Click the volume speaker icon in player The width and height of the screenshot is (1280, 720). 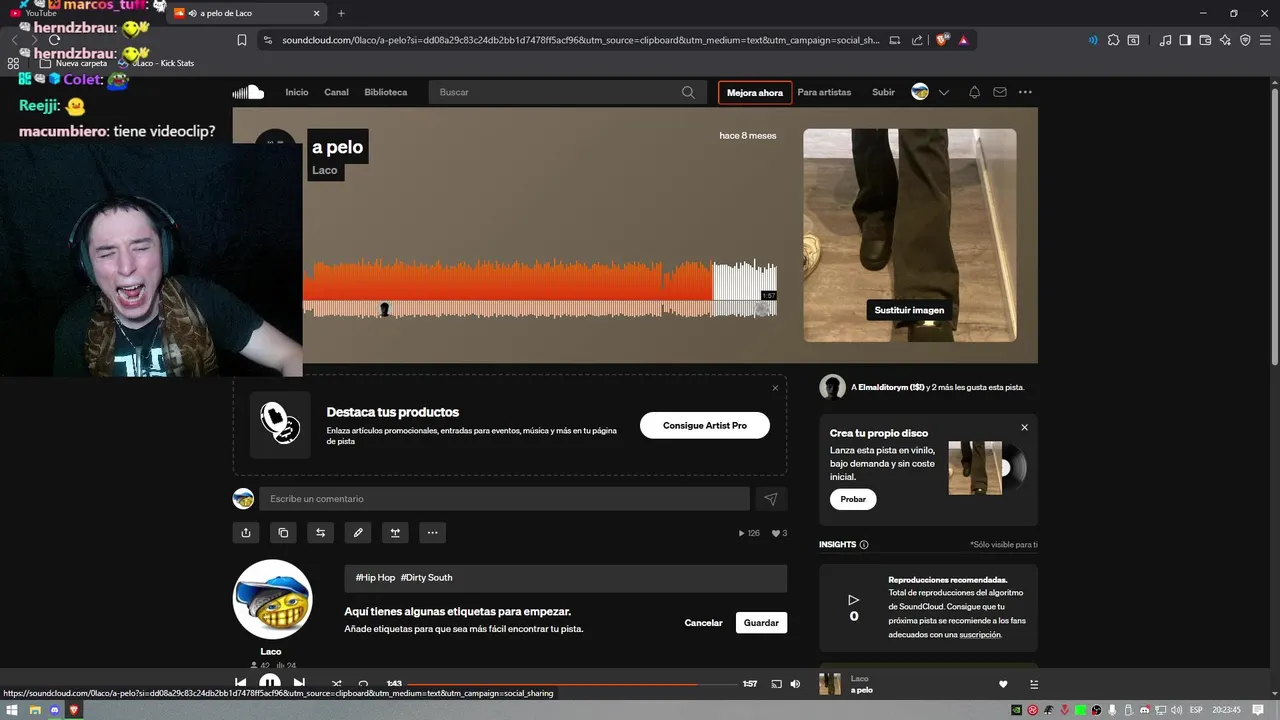795,684
